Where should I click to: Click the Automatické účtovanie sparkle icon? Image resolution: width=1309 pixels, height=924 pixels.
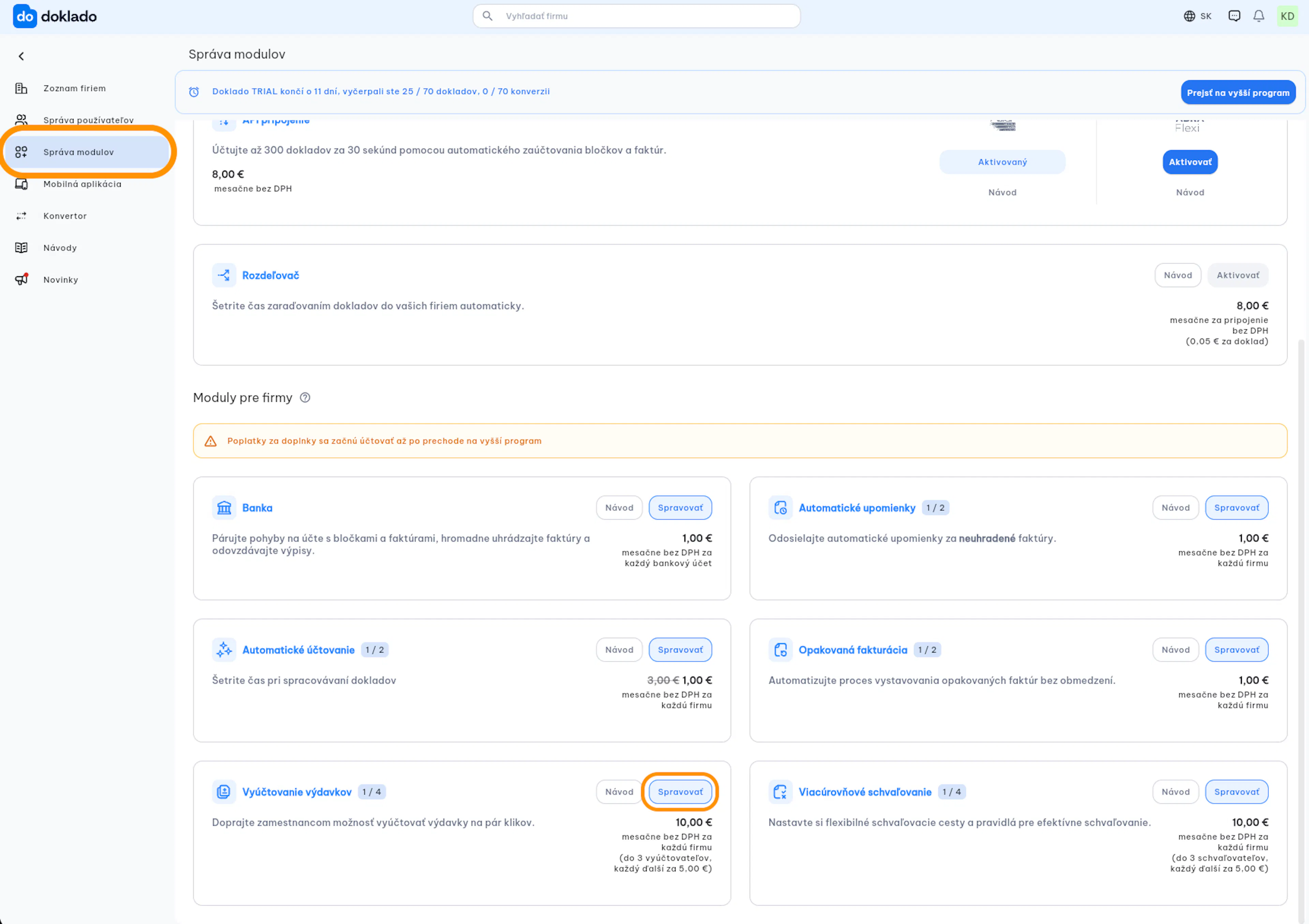(x=224, y=649)
